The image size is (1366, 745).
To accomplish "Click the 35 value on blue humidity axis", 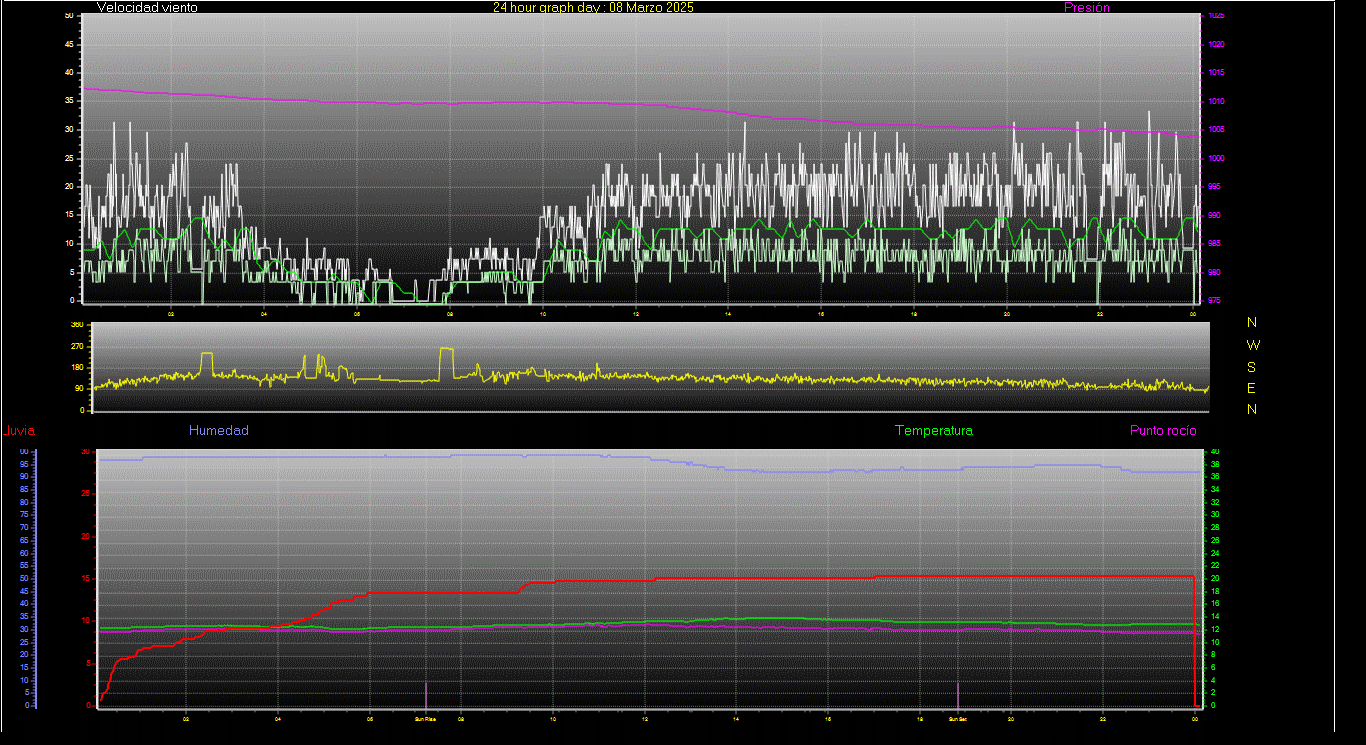I will pyautogui.click(x=24, y=616).
